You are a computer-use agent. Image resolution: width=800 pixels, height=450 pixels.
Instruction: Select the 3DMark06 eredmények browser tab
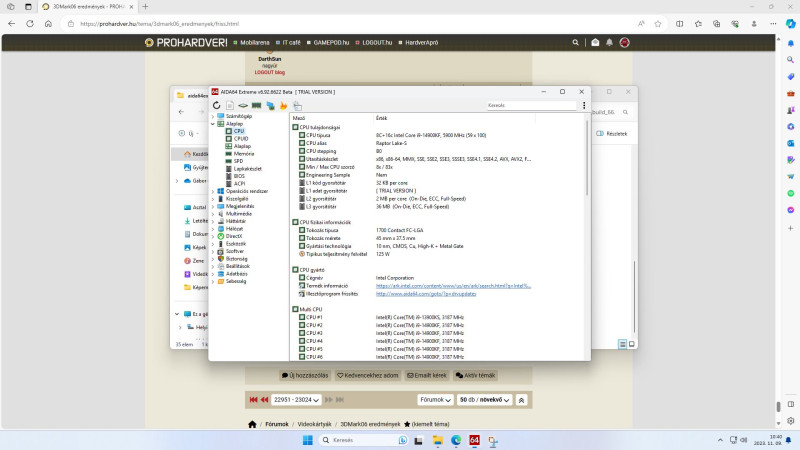(88, 7)
